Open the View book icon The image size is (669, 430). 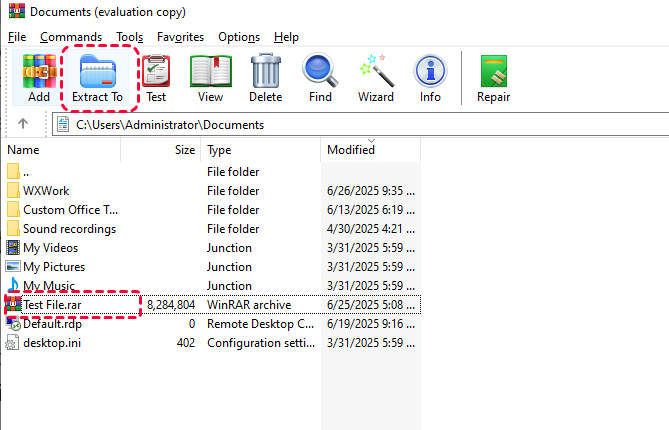(x=211, y=78)
